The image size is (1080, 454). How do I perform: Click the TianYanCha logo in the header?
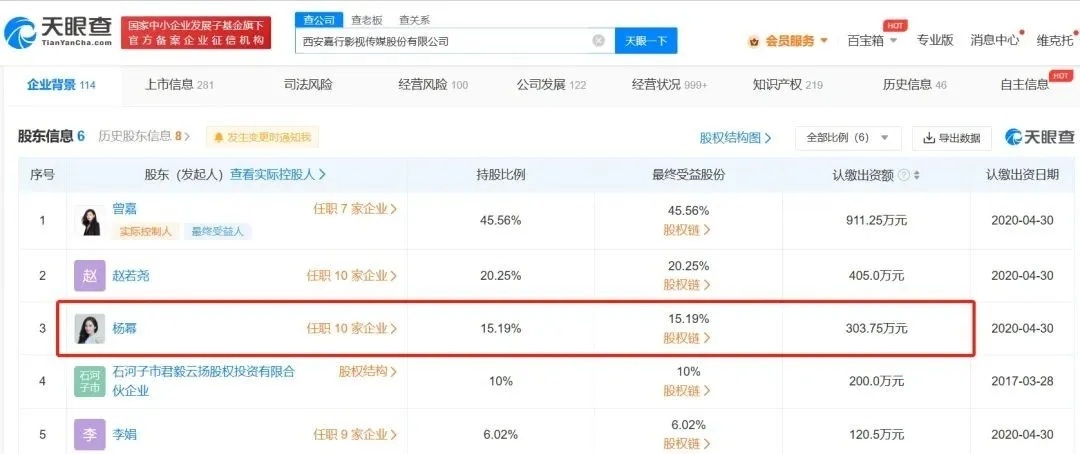pyautogui.click(x=59, y=32)
